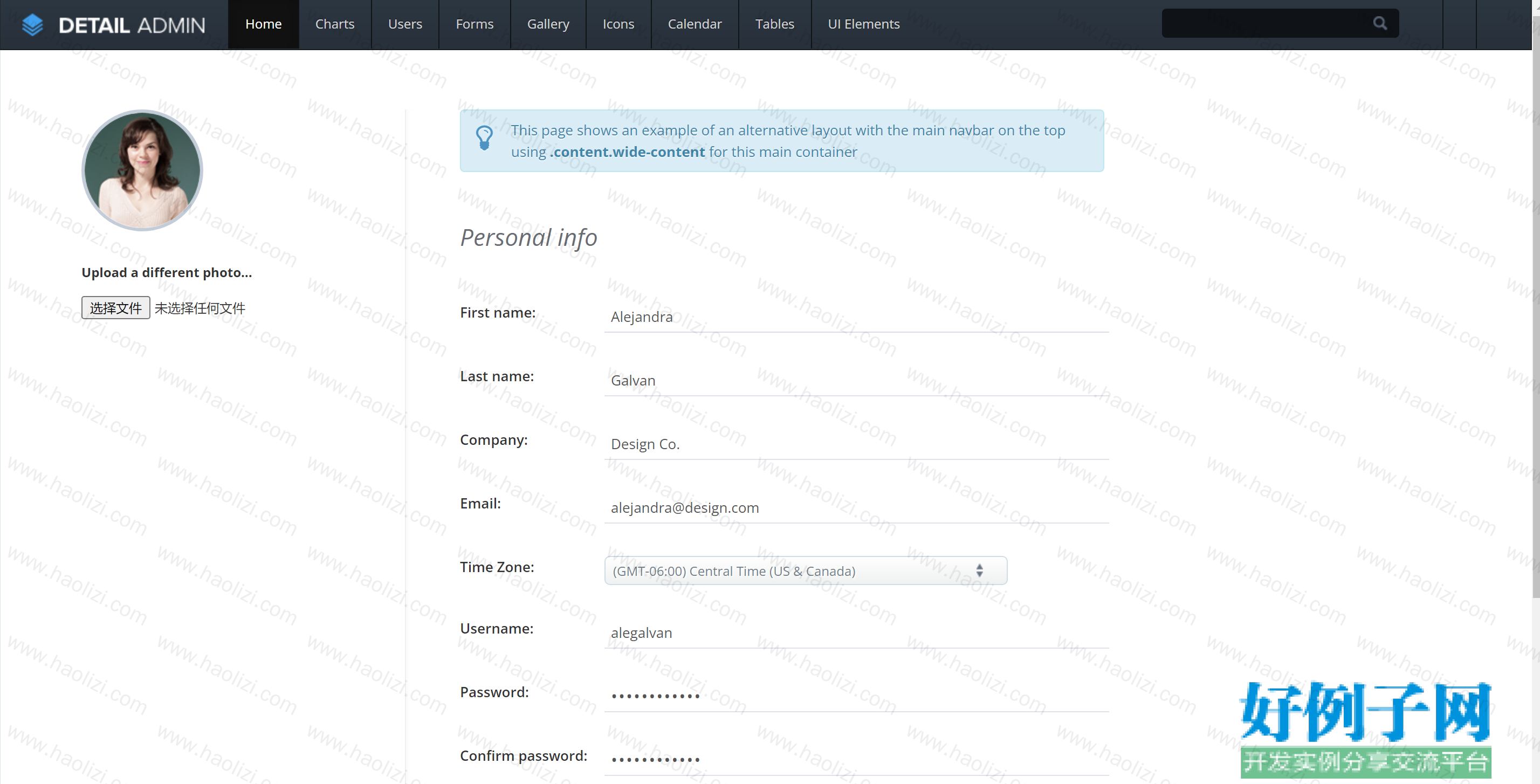Image resolution: width=1540 pixels, height=784 pixels.
Task: Click the Company field with Design Co.
Action: point(856,444)
